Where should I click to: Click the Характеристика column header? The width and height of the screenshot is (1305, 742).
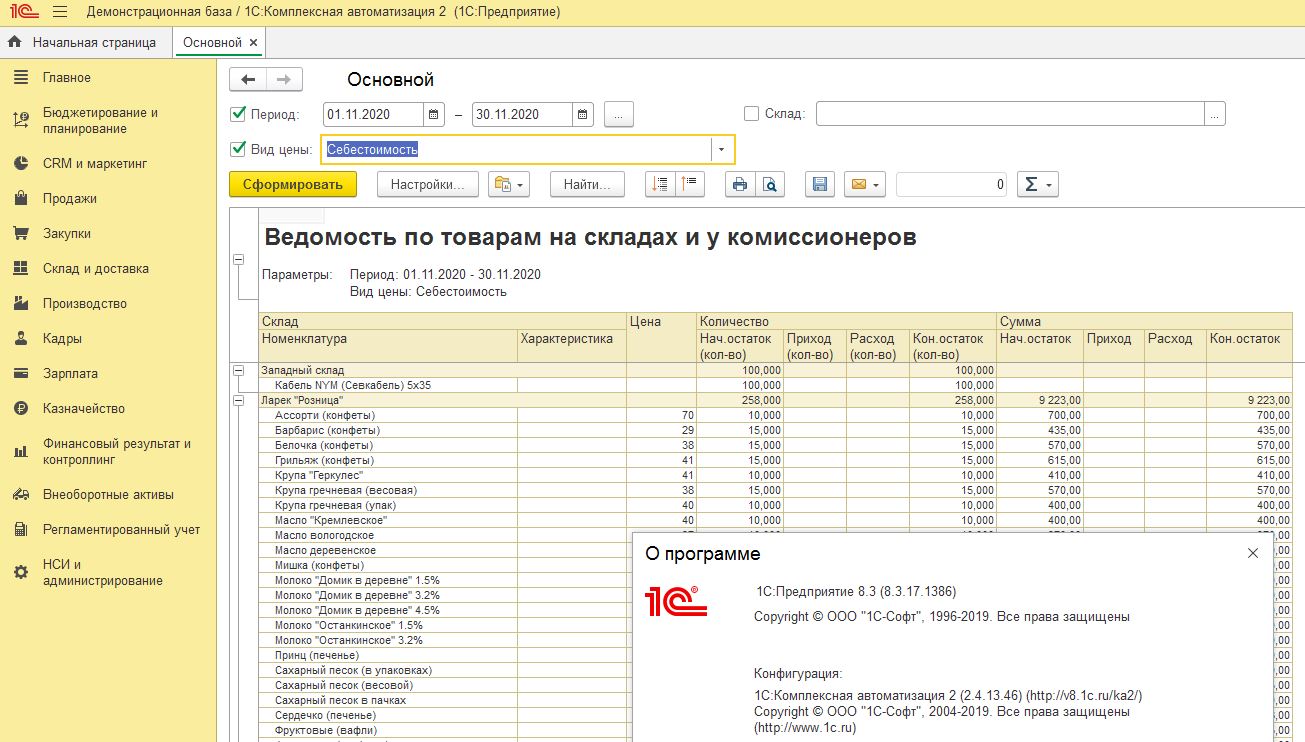pyautogui.click(x=572, y=346)
